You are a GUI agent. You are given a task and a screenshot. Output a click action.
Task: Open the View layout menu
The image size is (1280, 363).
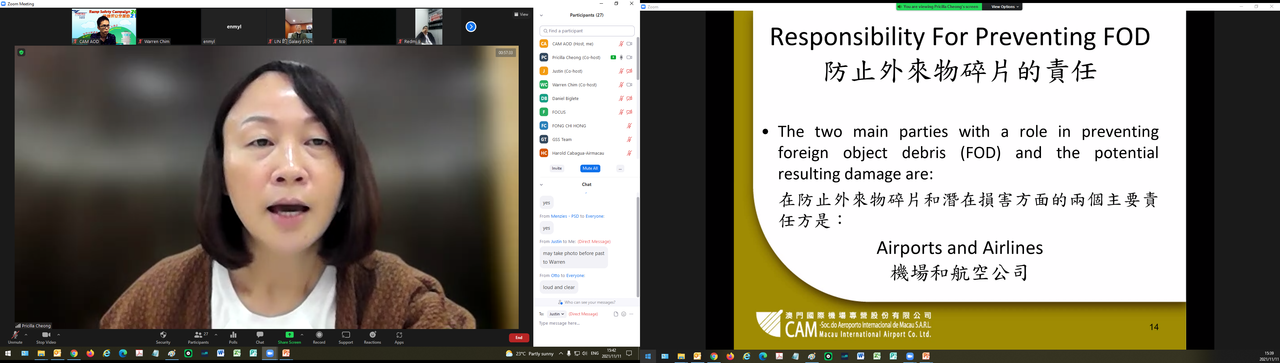(521, 14)
